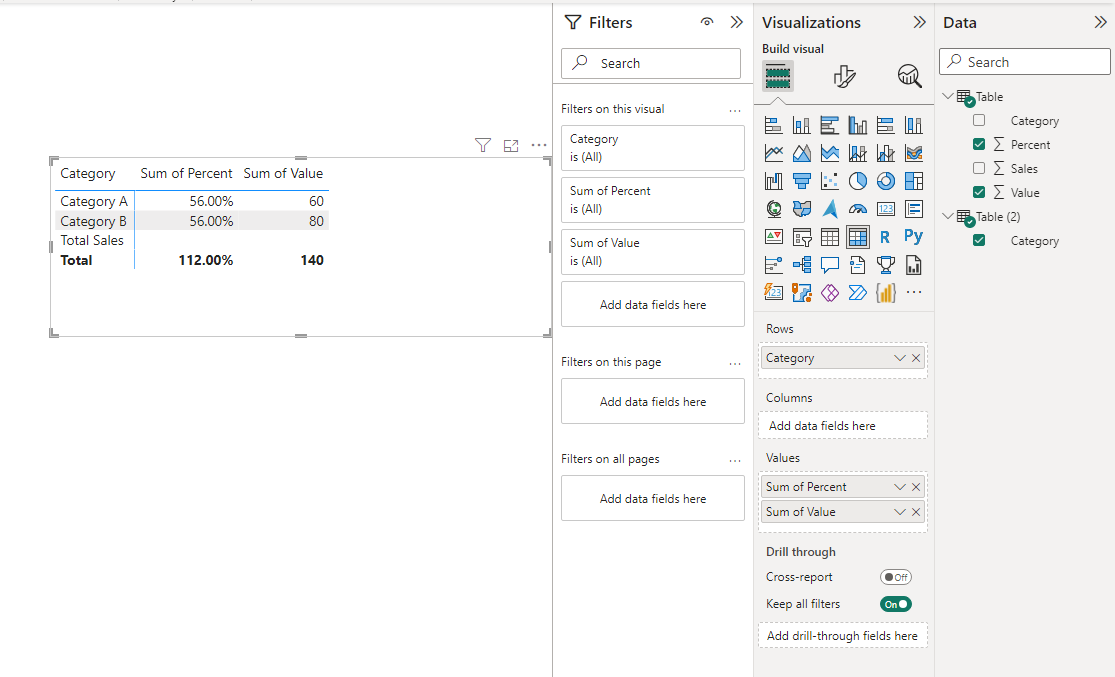The height and width of the screenshot is (677, 1115).
Task: Open Filters on this visual options
Action: point(735,110)
